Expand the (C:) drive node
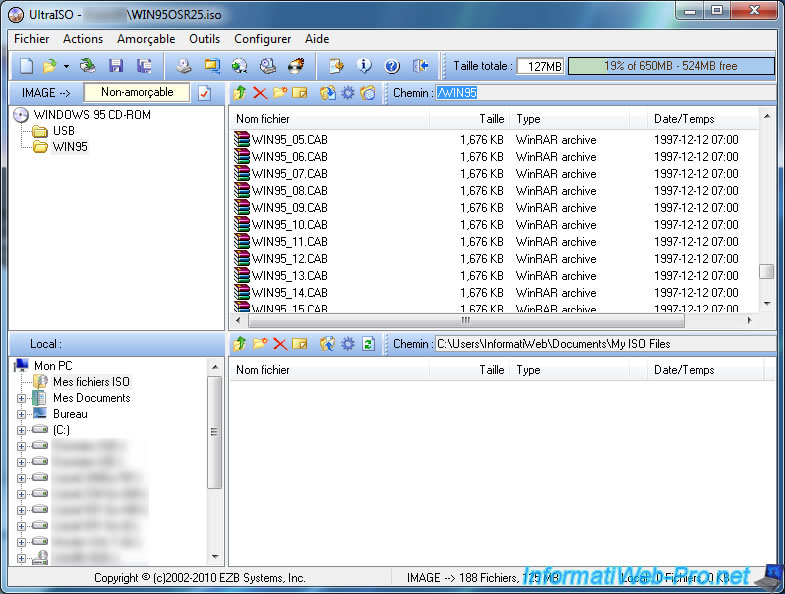 pyautogui.click(x=21, y=431)
